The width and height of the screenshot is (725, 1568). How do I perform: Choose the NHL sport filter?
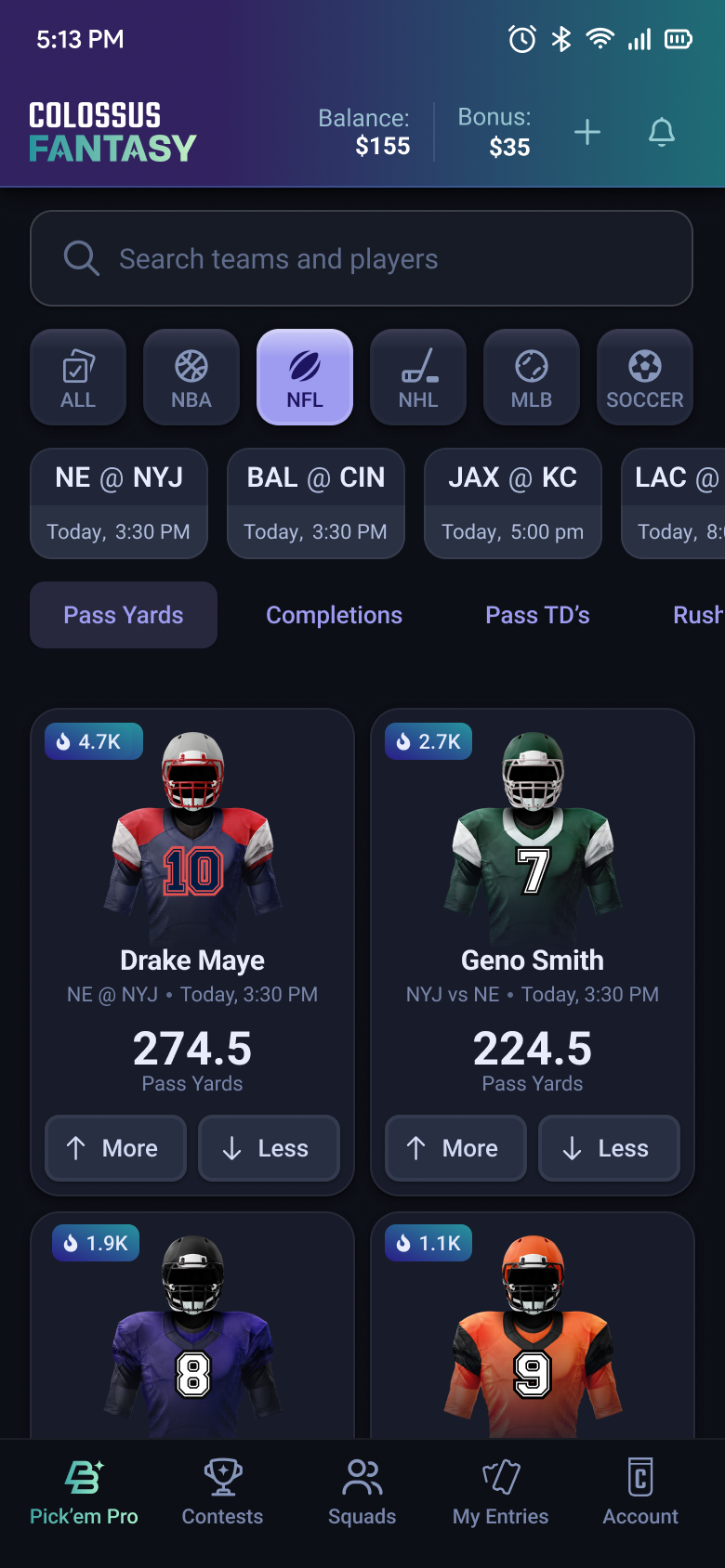point(418,377)
